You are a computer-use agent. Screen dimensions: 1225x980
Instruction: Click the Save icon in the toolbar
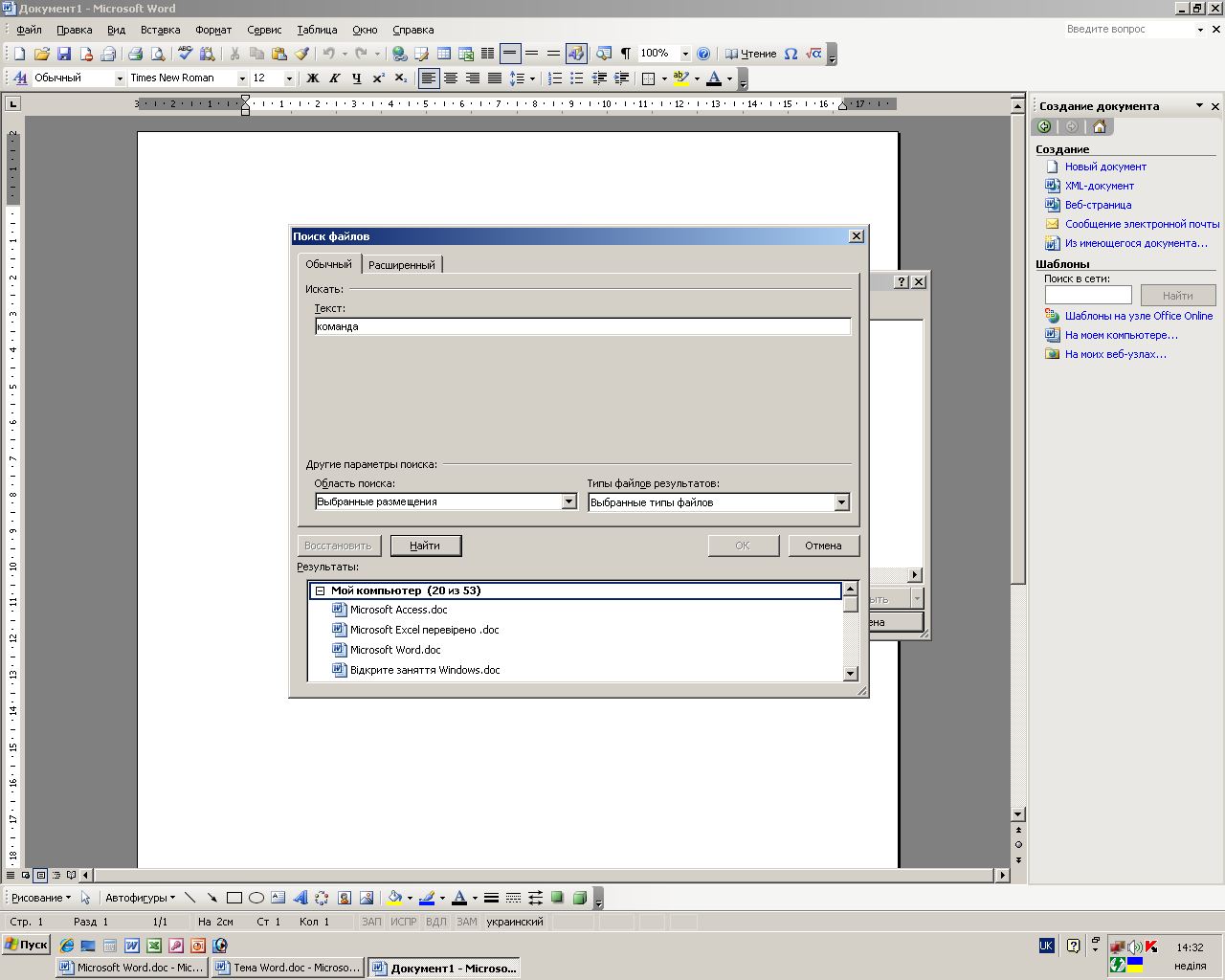(x=64, y=55)
